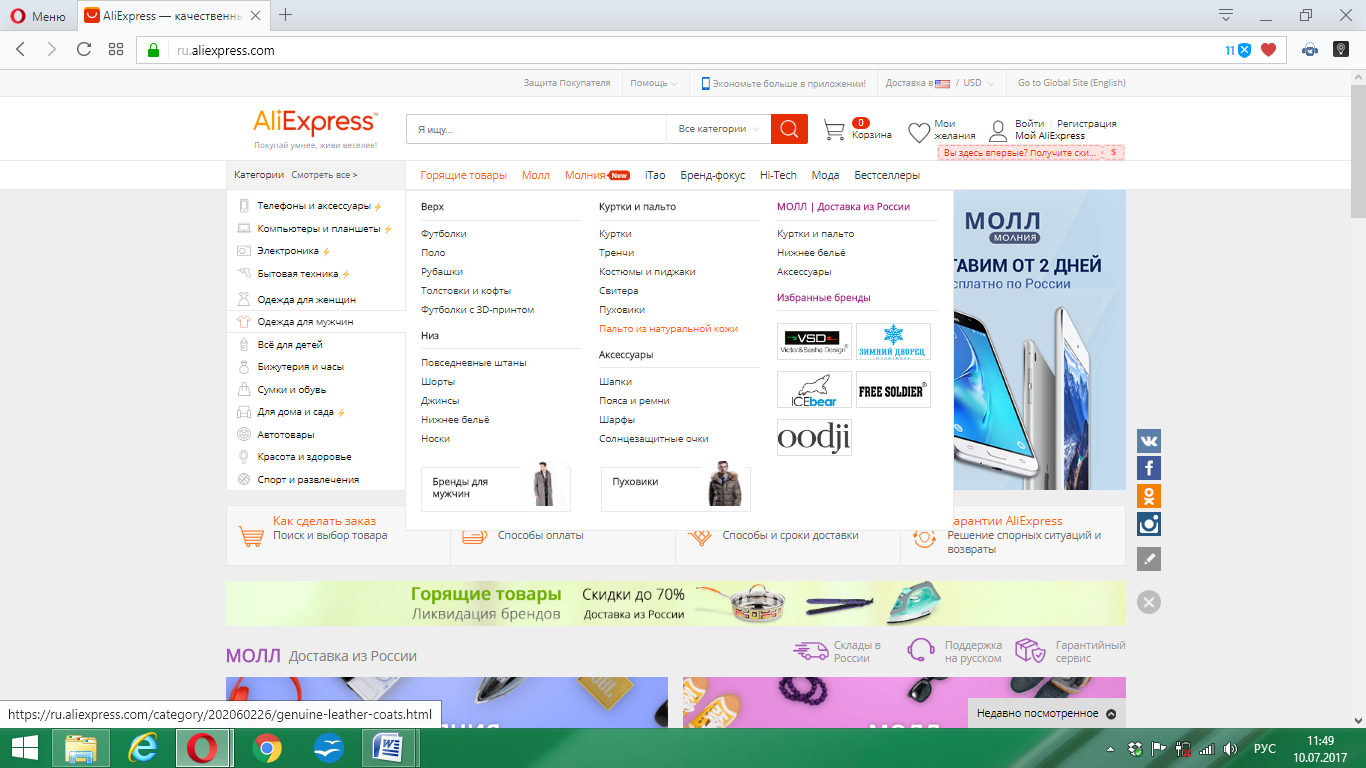
Task: Open Смотреть все categories link
Action: tap(324, 175)
